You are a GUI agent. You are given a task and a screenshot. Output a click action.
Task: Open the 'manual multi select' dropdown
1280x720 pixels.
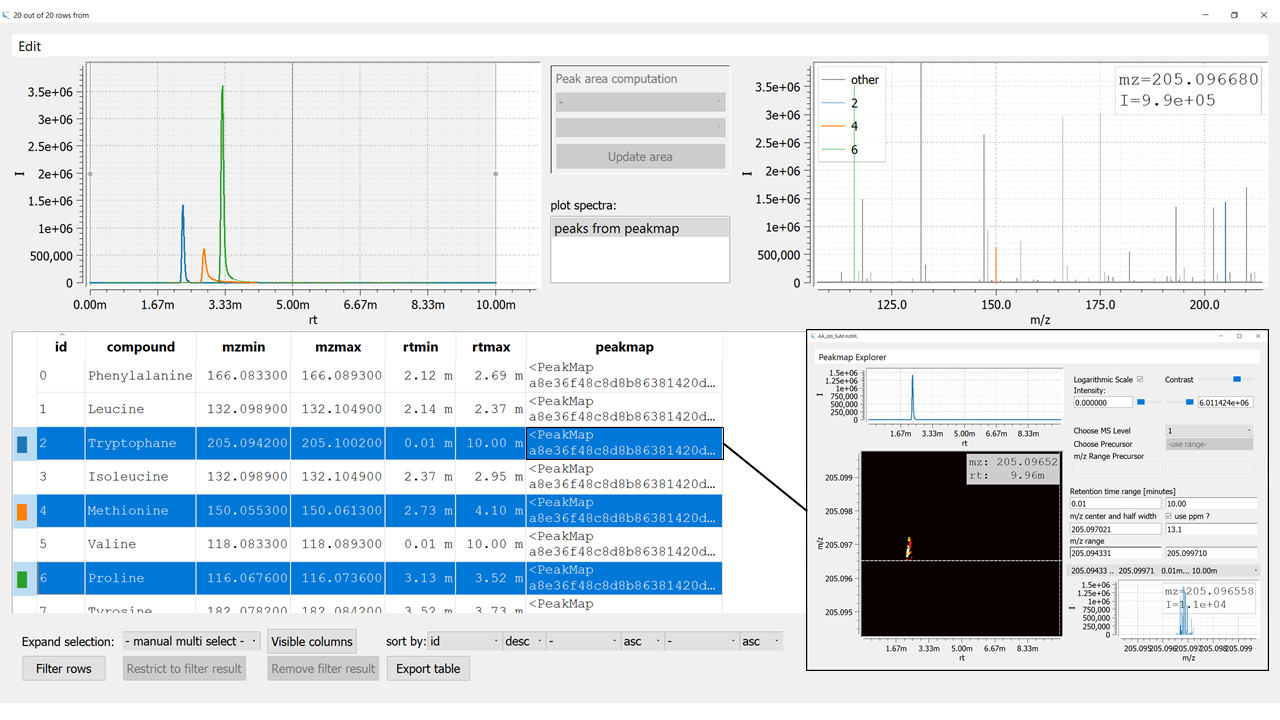[x=192, y=641]
